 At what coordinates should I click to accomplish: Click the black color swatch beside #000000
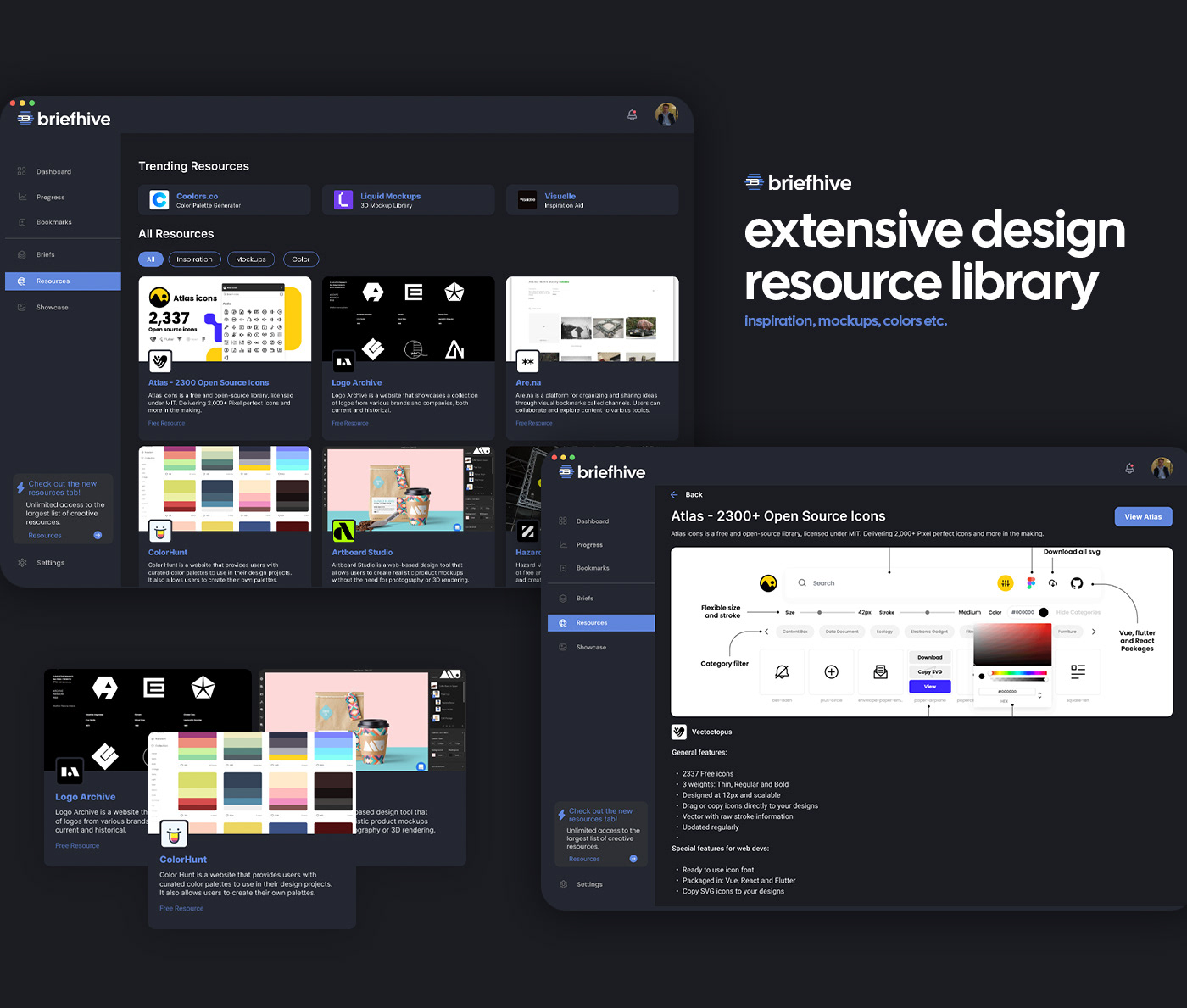[1044, 612]
